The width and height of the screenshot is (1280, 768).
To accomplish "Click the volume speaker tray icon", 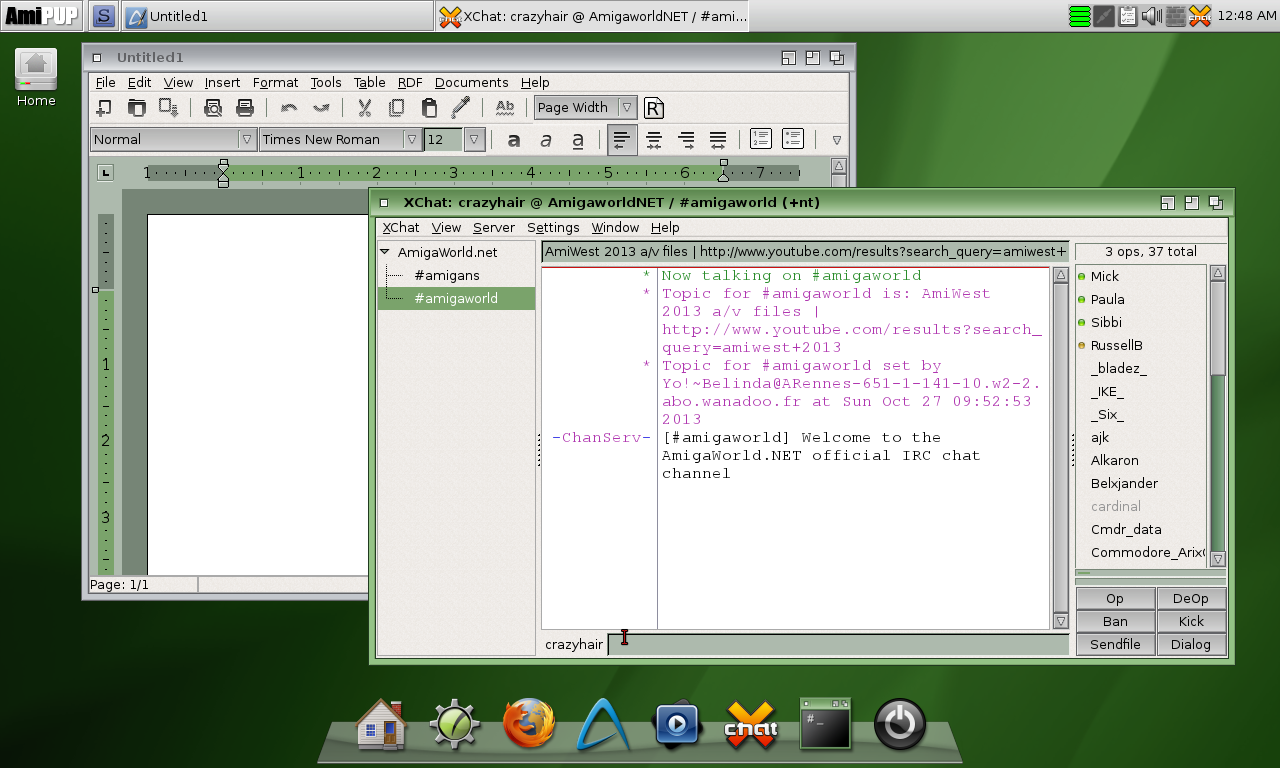I will pyautogui.click(x=1151, y=15).
